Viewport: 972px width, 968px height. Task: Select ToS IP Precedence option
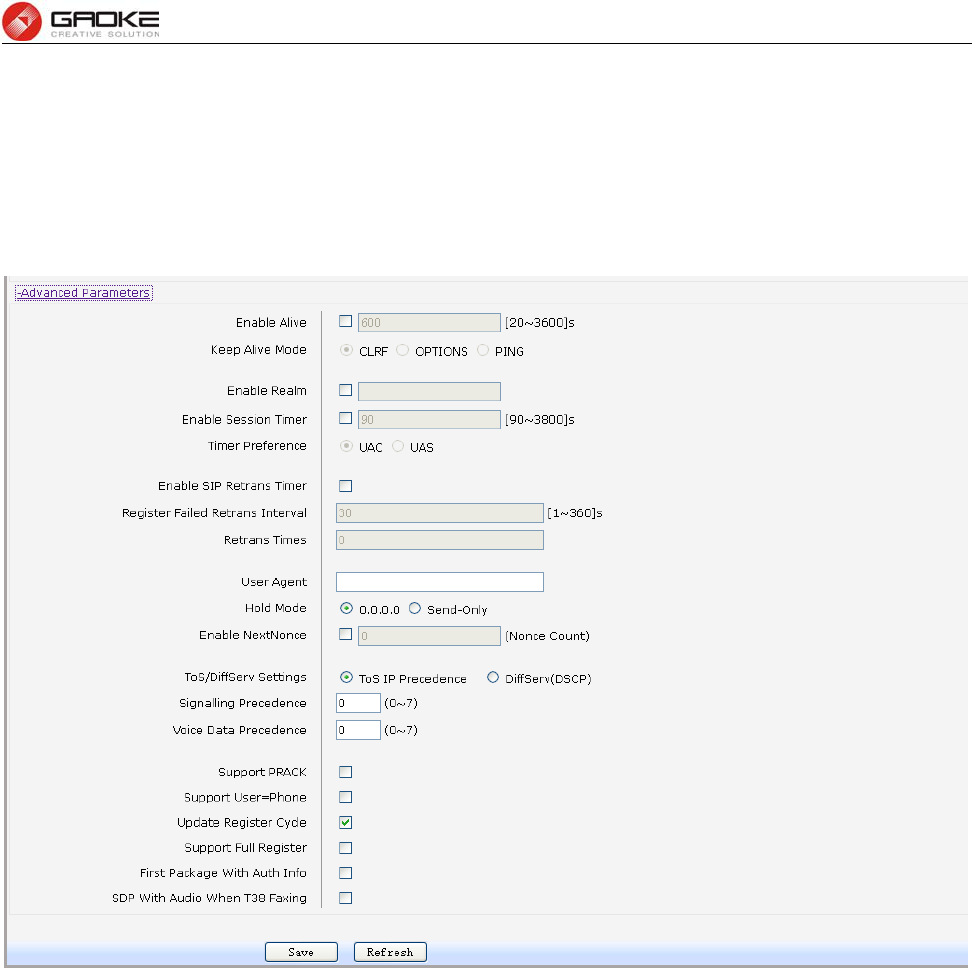tap(347, 677)
